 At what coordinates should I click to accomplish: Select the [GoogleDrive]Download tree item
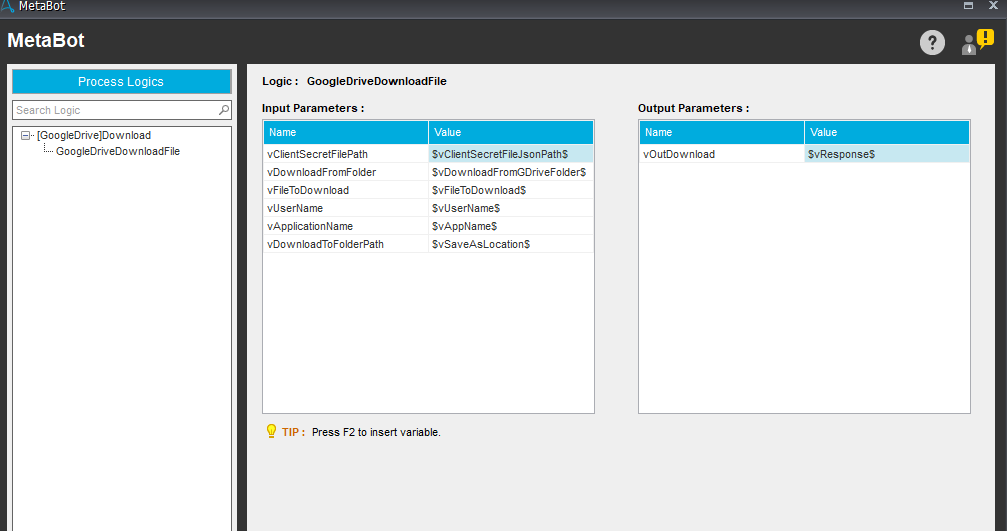(x=94, y=135)
